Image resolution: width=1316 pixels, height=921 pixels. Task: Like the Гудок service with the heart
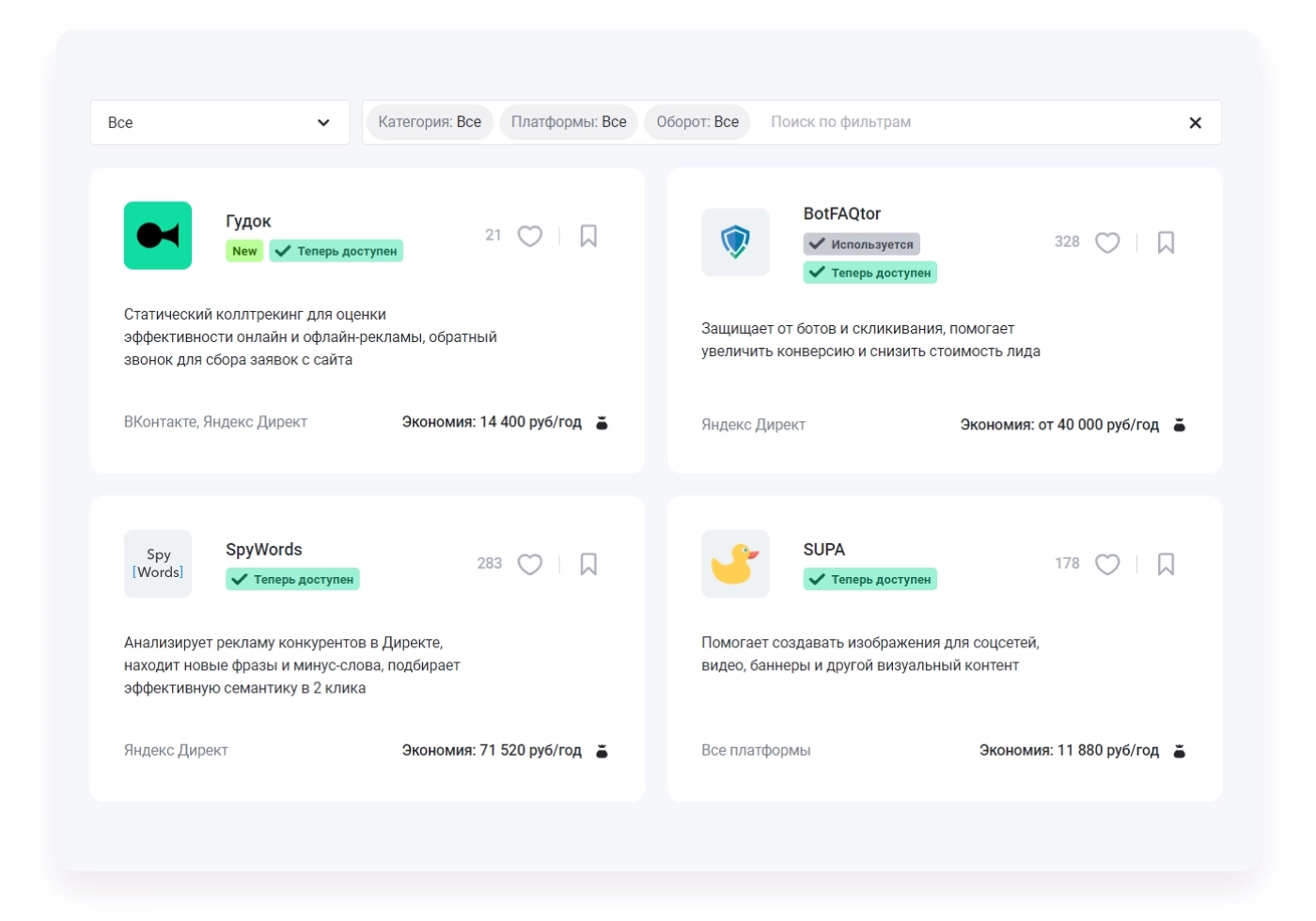point(529,236)
